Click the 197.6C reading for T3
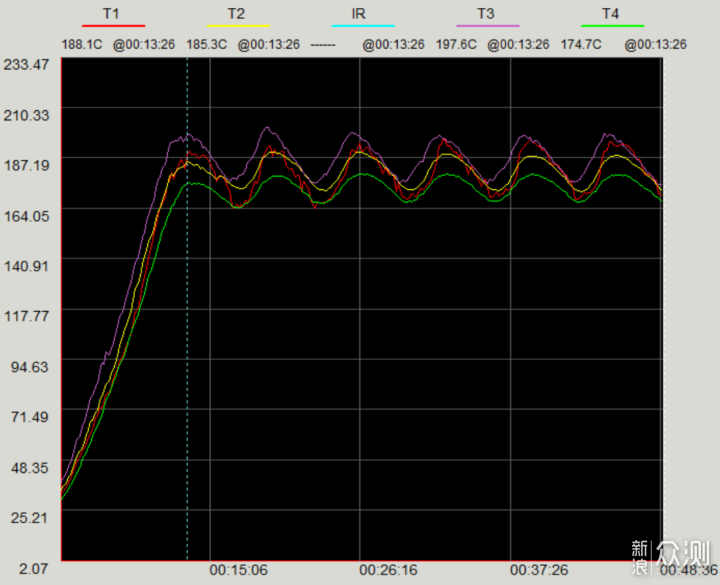The width and height of the screenshot is (720, 585). coord(456,45)
